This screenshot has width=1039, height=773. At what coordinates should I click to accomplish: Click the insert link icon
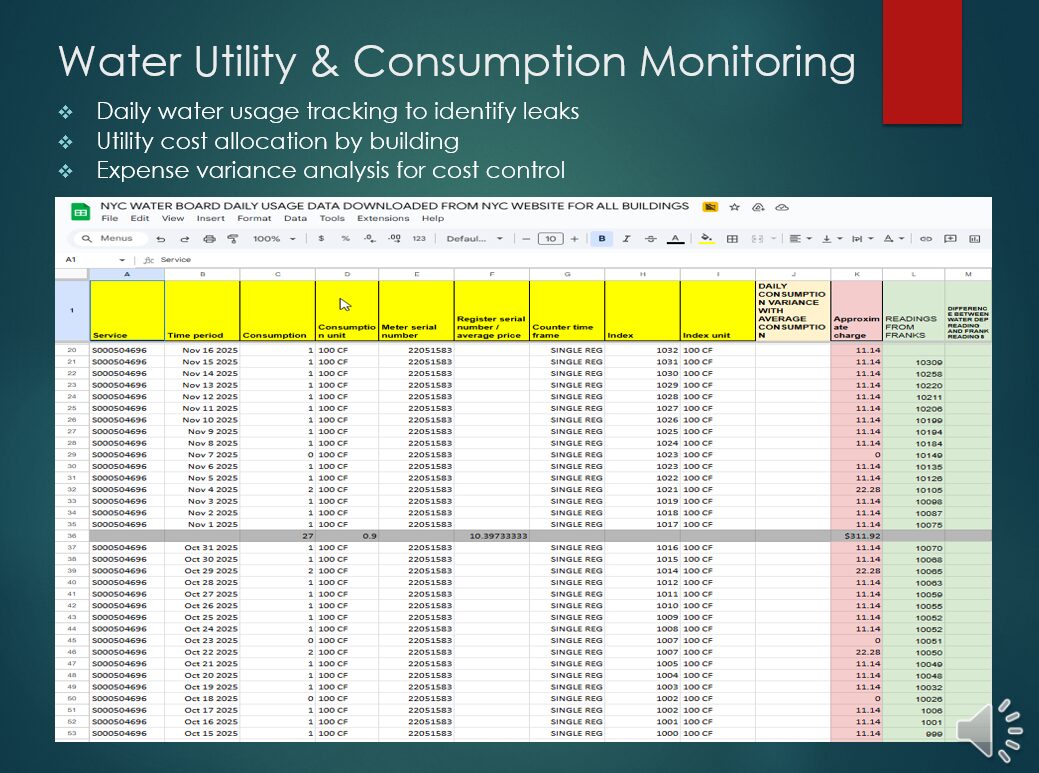coord(926,239)
